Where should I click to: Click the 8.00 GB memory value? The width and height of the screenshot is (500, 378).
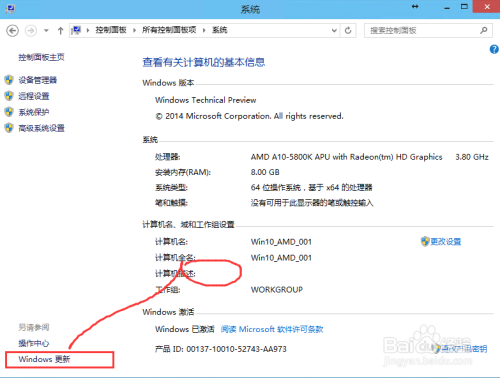pyautogui.click(x=265, y=172)
